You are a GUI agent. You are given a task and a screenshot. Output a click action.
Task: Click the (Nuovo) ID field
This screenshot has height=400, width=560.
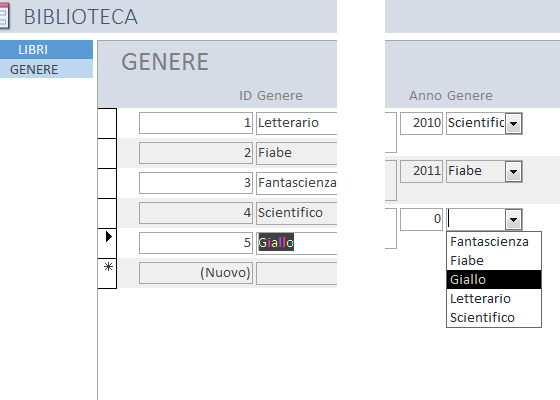pyautogui.click(x=196, y=273)
